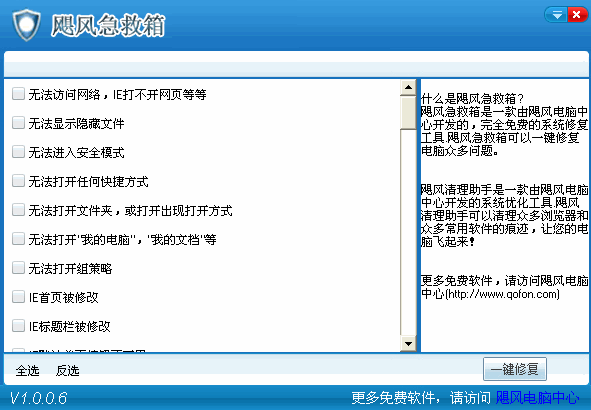Open the title bar dropdown menu arrow
The height and width of the screenshot is (410, 591).
point(557,15)
